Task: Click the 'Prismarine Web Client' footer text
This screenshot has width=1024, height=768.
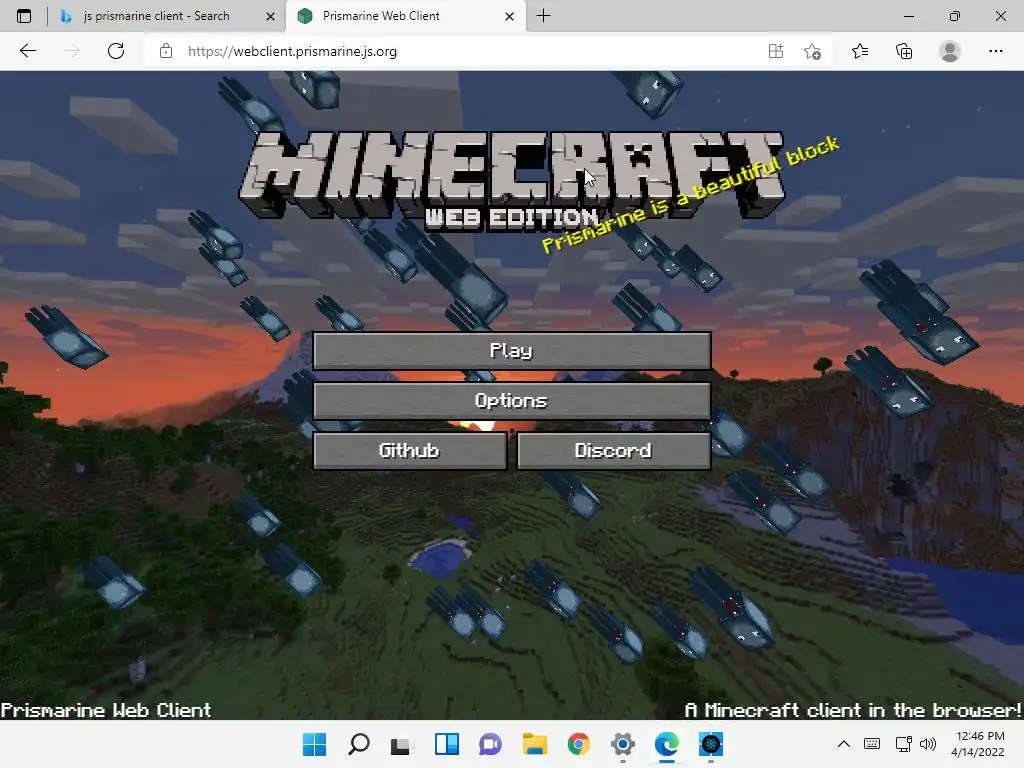Action: tap(106, 711)
